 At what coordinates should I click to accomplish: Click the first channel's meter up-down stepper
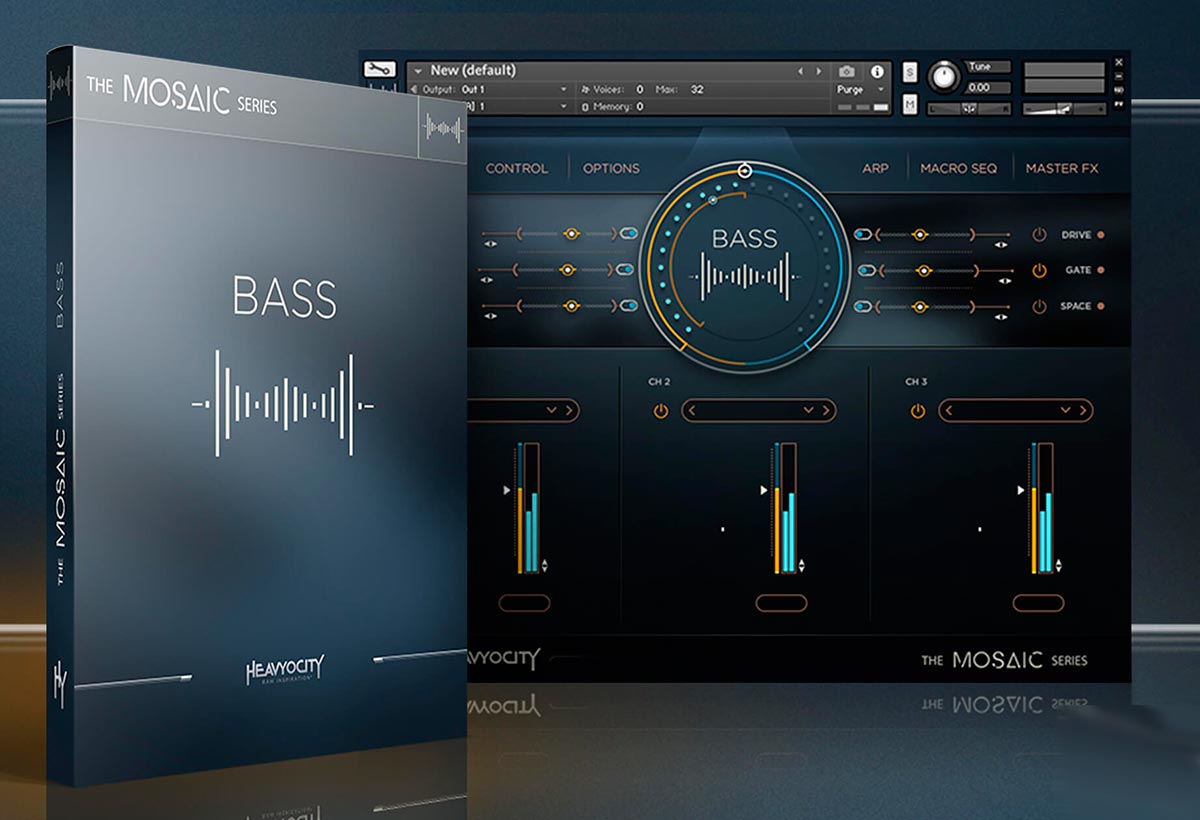click(x=545, y=566)
